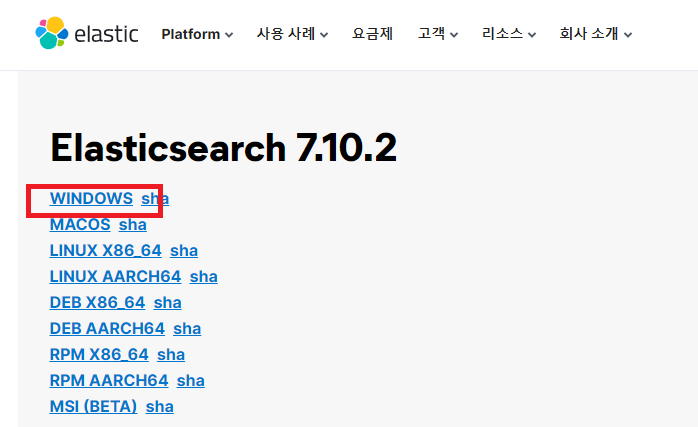Expand the 회사 소개 menu
Screen dimensions: 698x427
596,34
